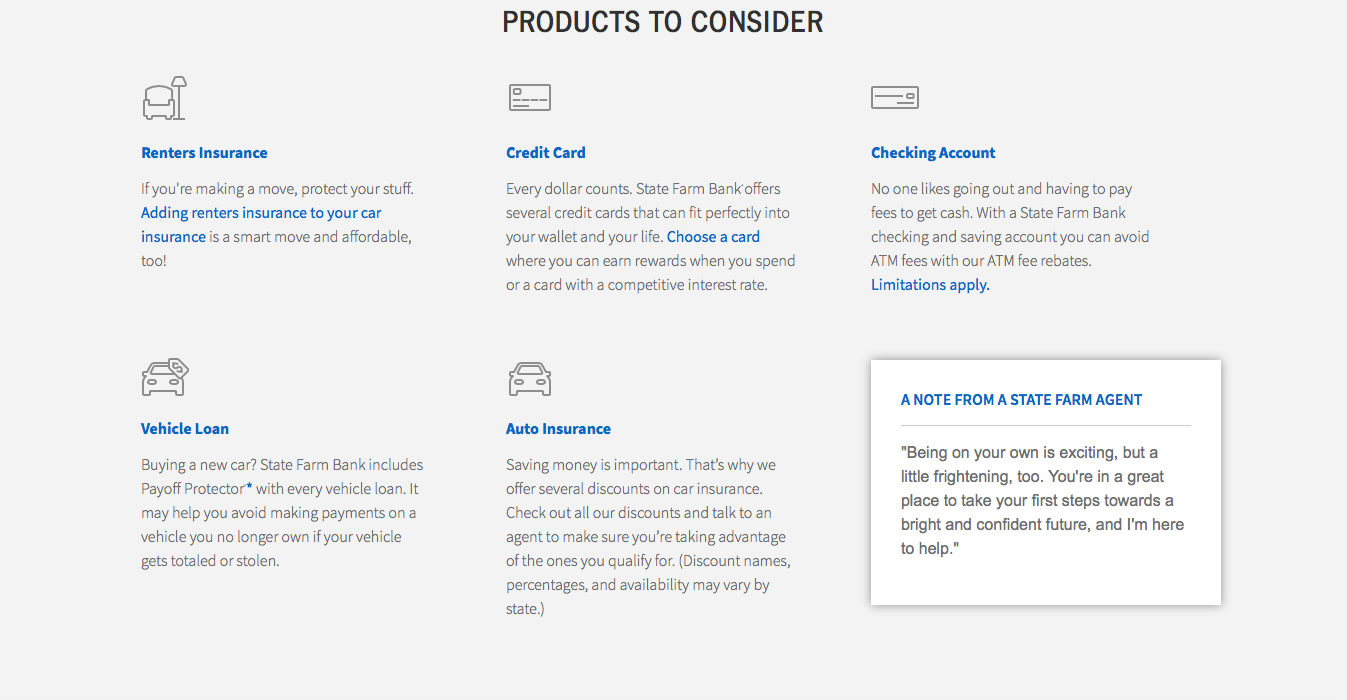Open the Credit Card heading link

tap(545, 153)
